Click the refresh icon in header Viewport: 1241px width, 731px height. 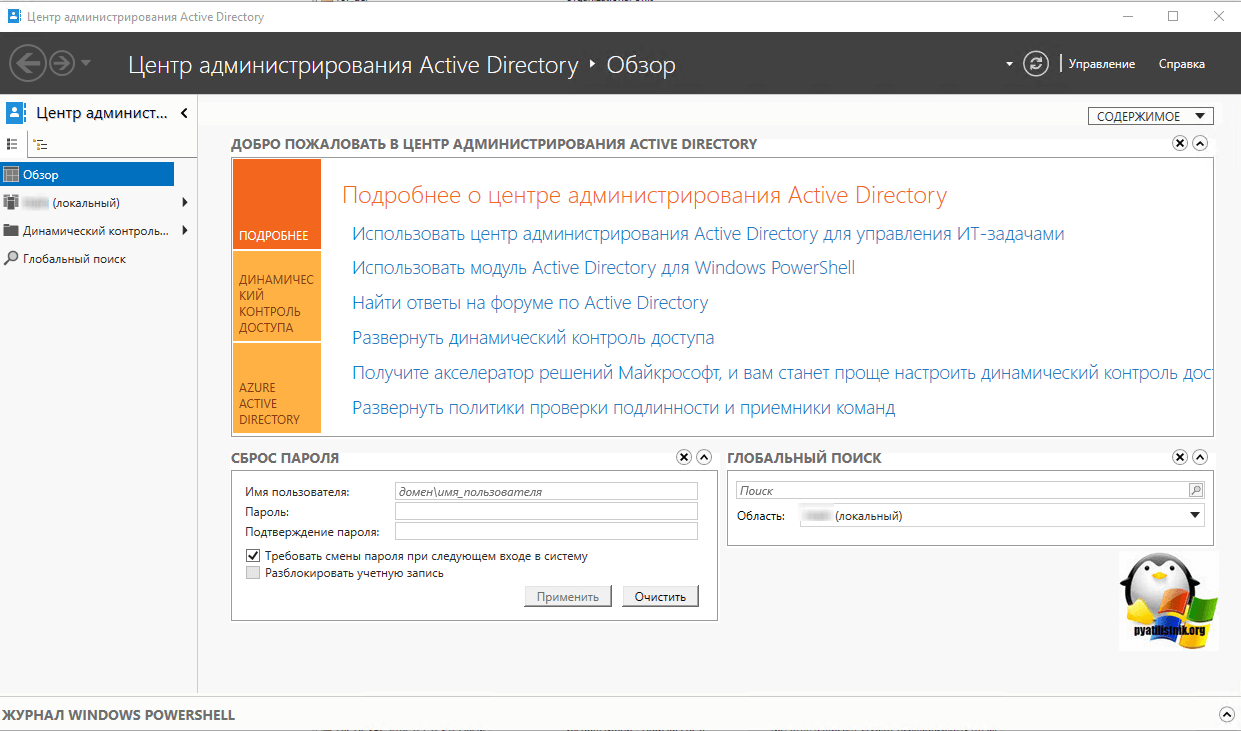1037,64
